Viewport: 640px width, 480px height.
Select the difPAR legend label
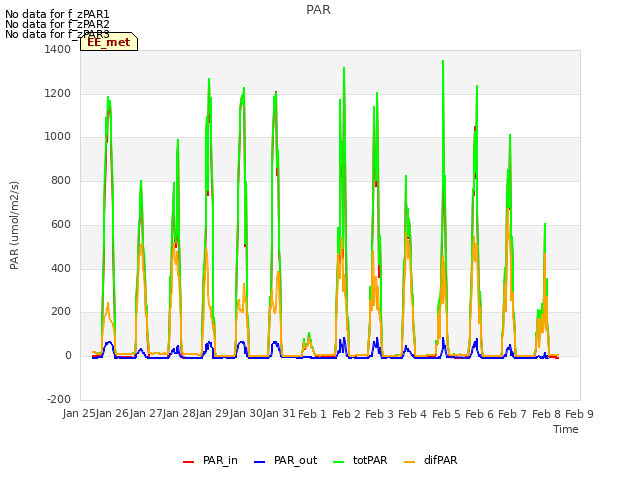coord(440,460)
